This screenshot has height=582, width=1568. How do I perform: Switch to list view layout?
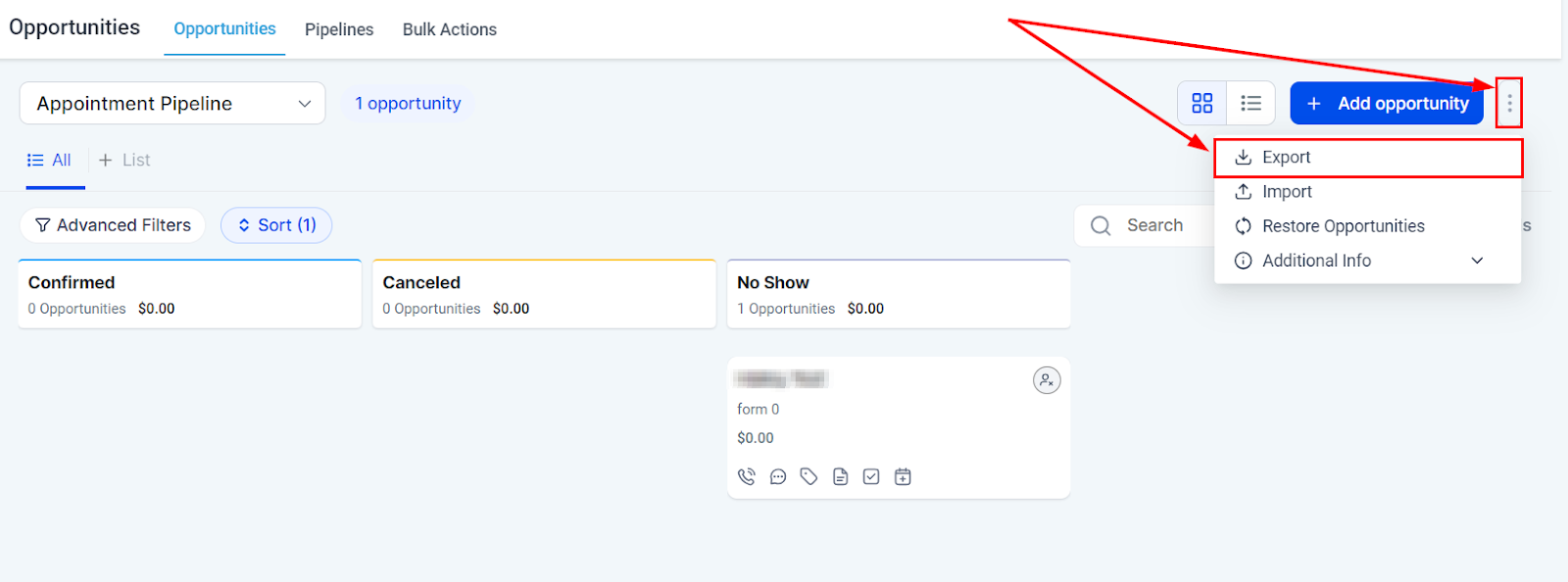(1250, 103)
